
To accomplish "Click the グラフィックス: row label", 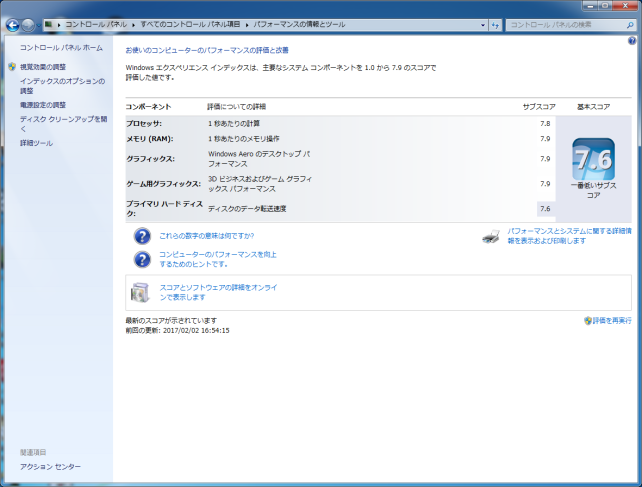I will tap(150, 159).
